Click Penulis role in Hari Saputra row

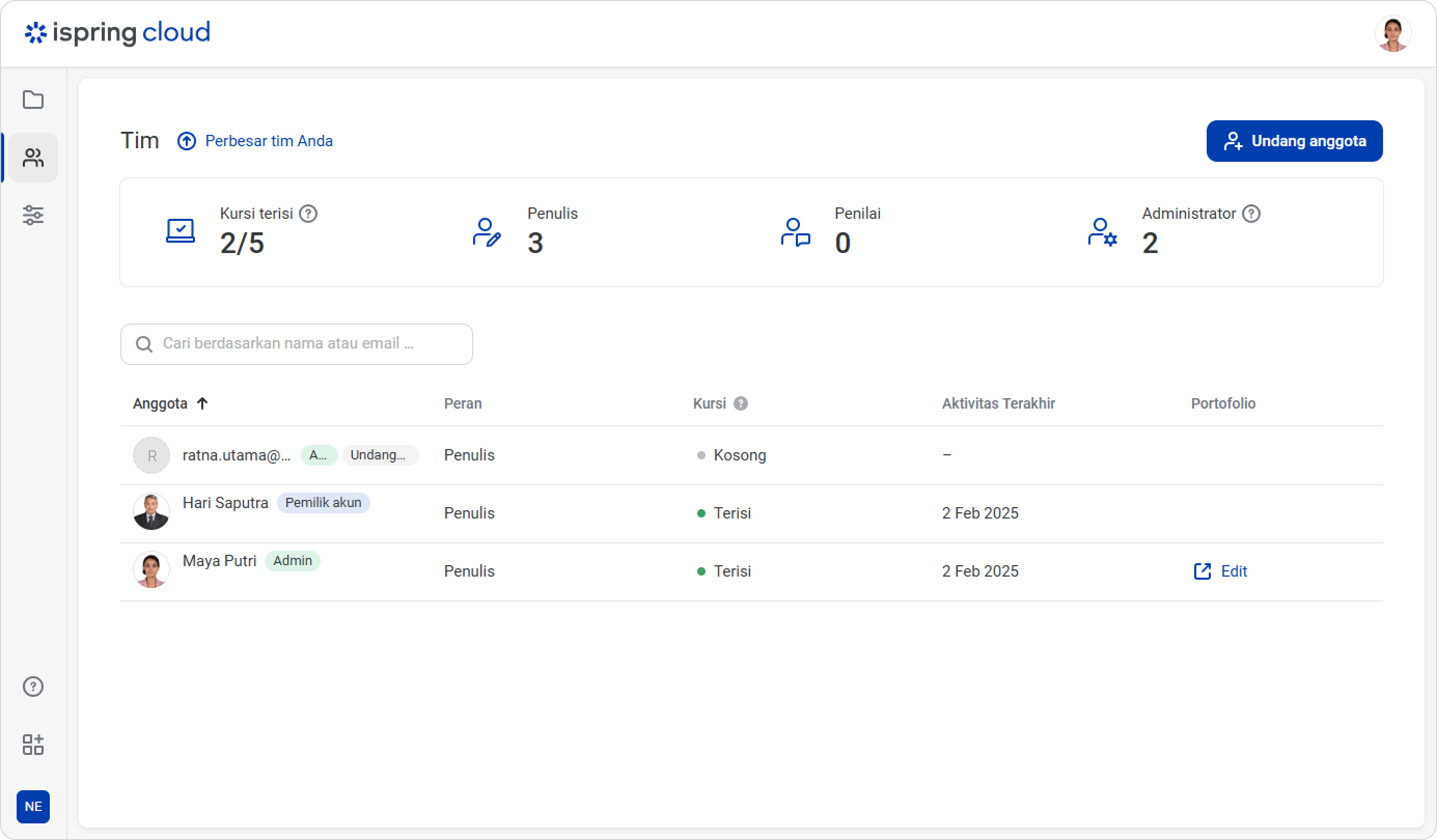(x=469, y=513)
